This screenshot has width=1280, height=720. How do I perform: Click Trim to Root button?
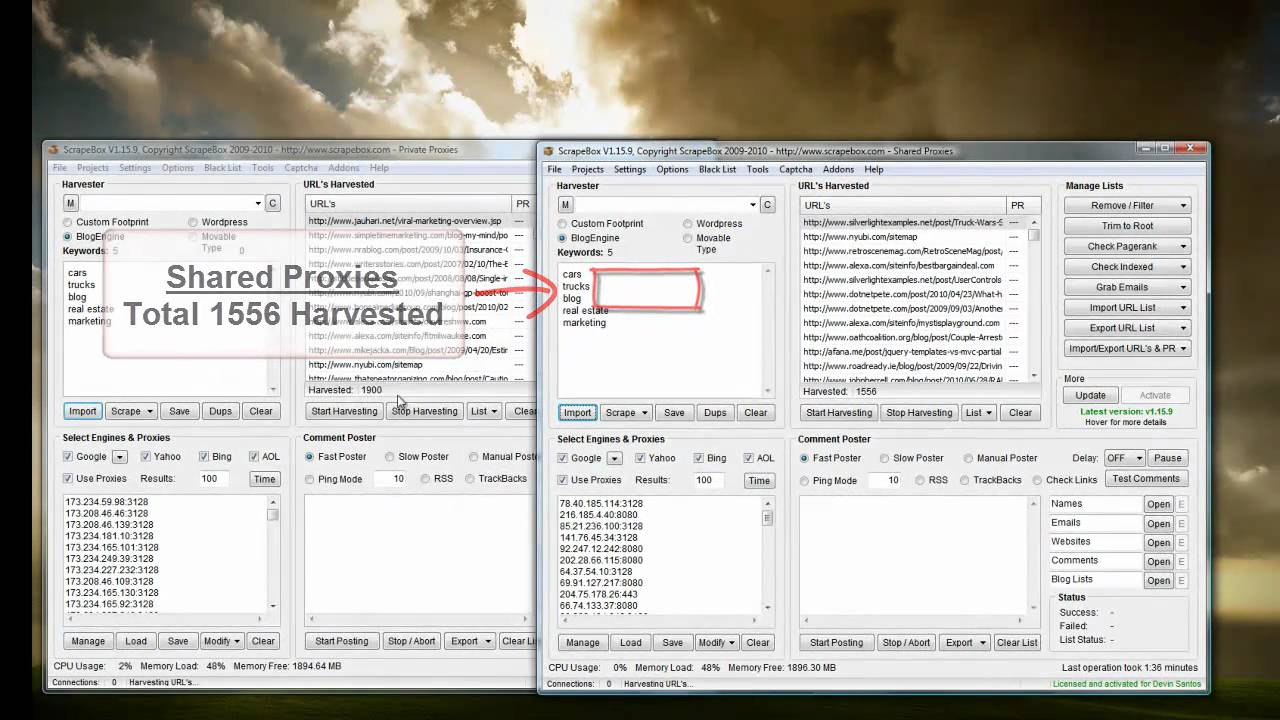click(1127, 226)
